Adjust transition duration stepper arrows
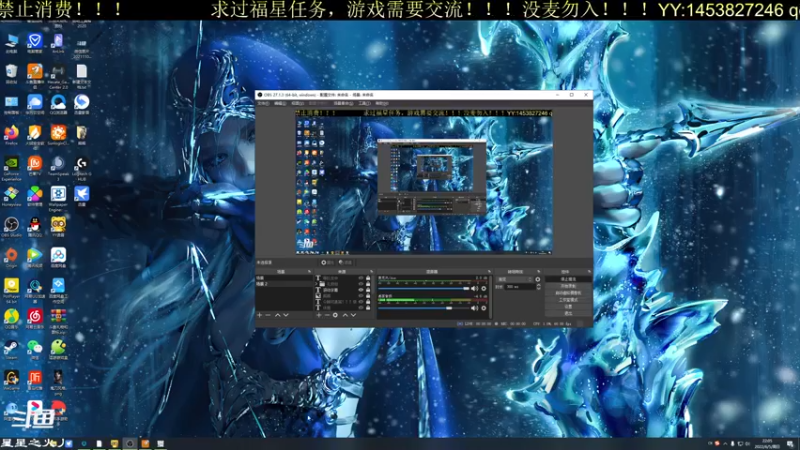The image size is (800, 450). [x=539, y=287]
